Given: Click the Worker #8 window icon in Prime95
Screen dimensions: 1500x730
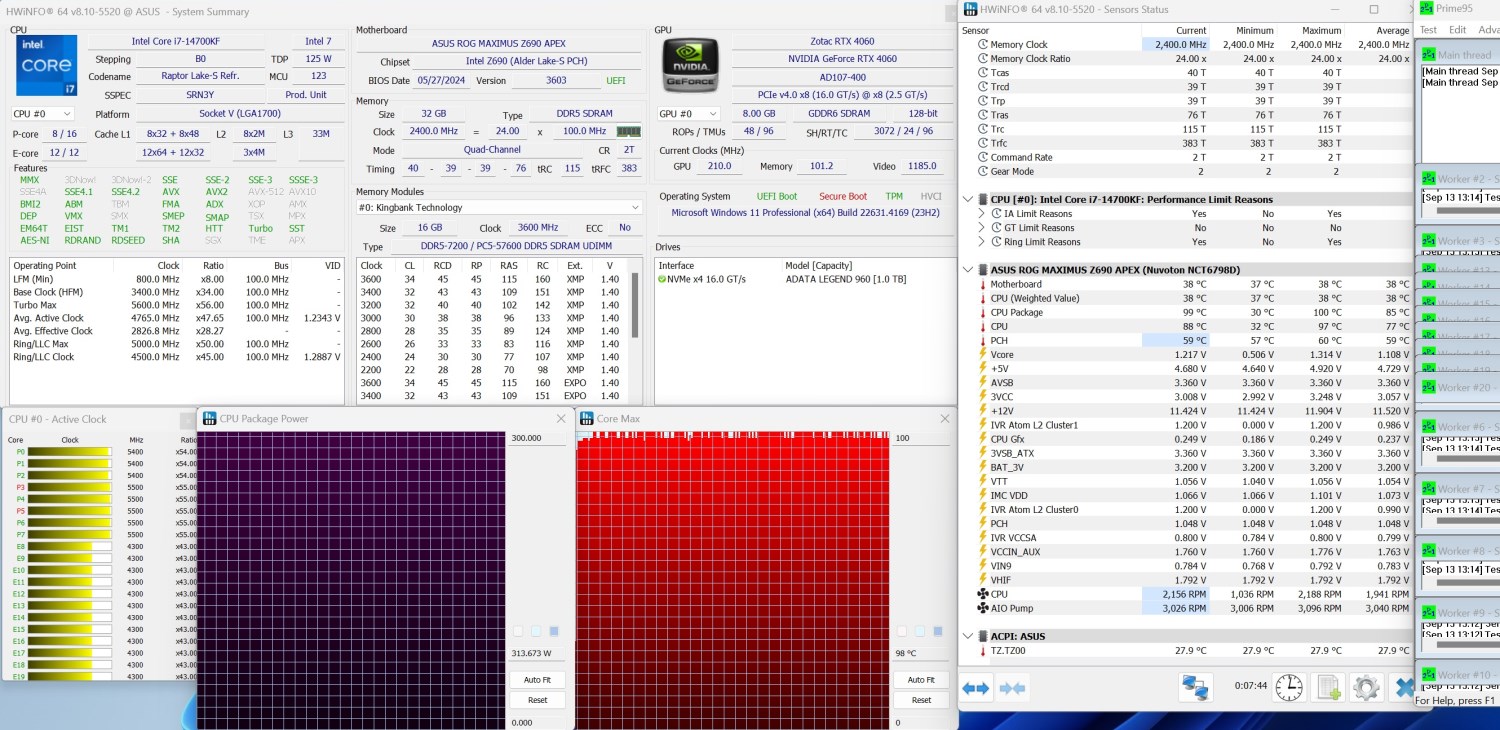Looking at the screenshot, I should 1428,551.
